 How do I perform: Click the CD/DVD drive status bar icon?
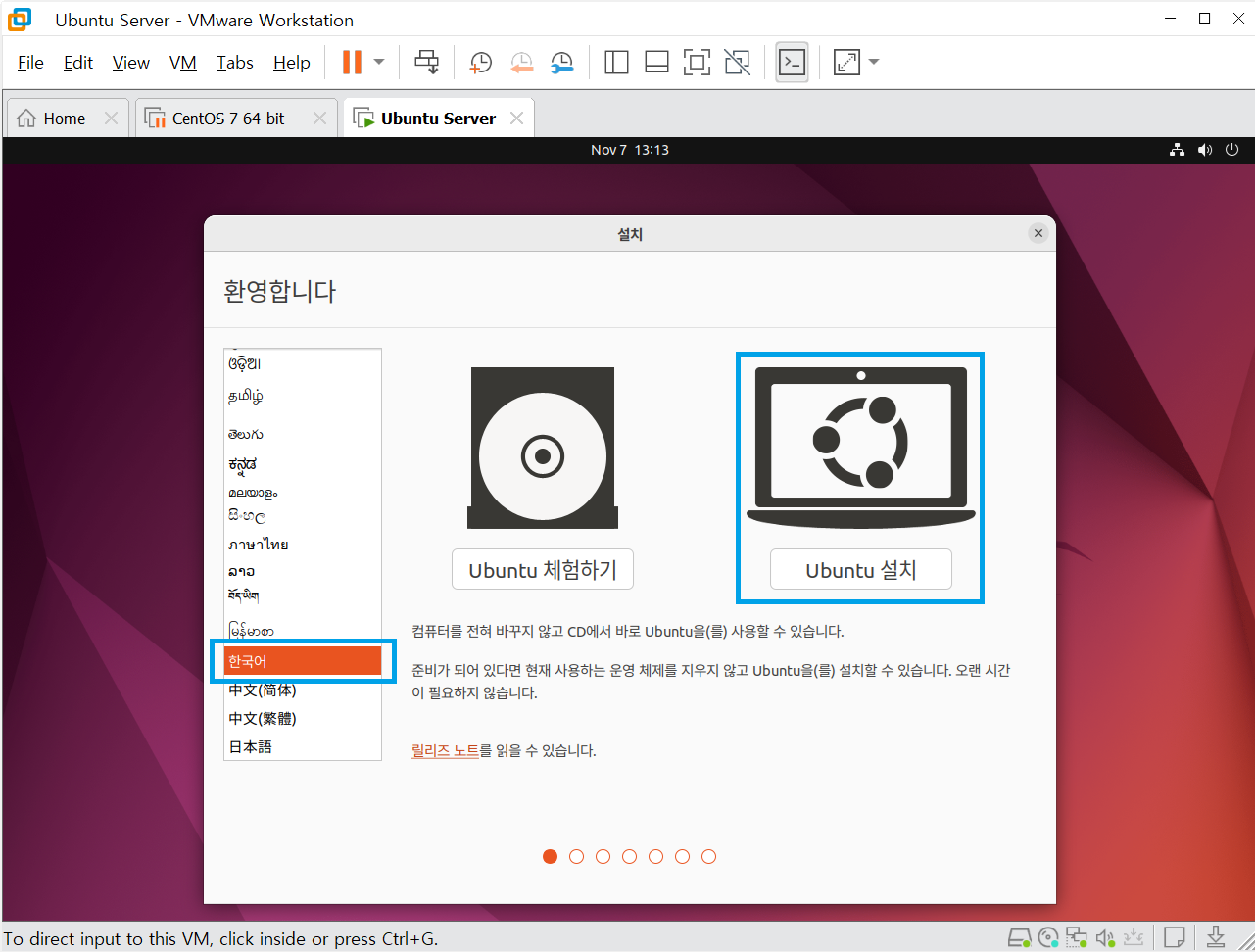1048,938
